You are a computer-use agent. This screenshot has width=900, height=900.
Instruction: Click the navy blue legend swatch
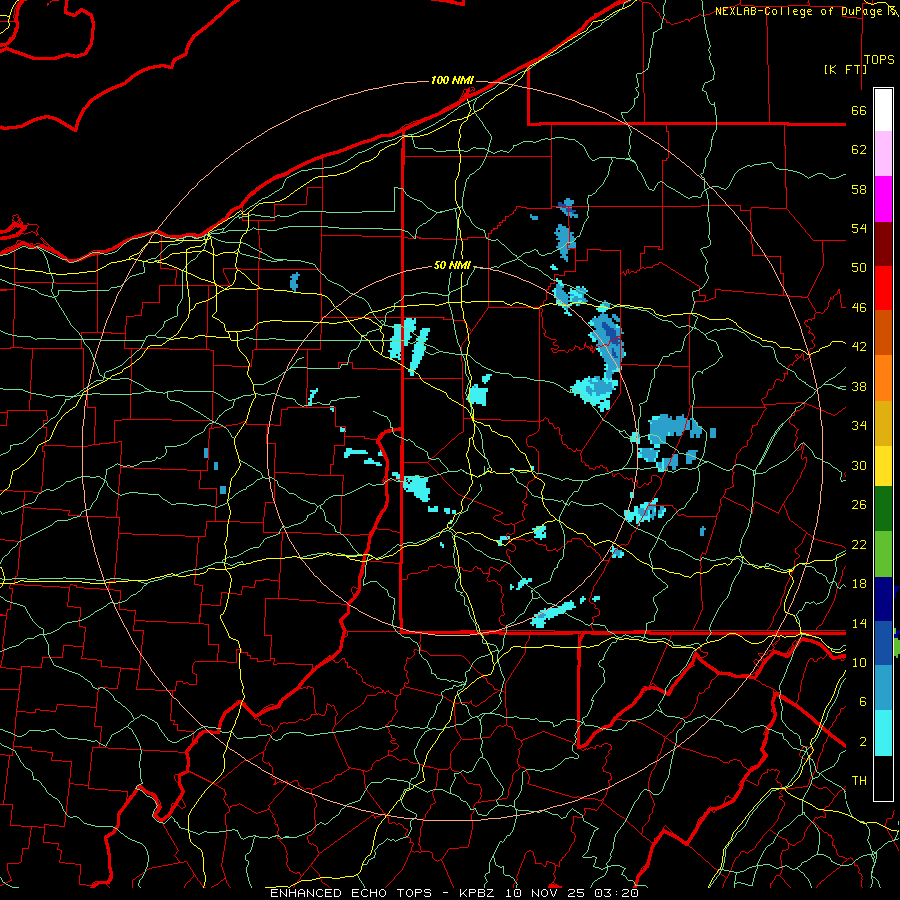(883, 599)
